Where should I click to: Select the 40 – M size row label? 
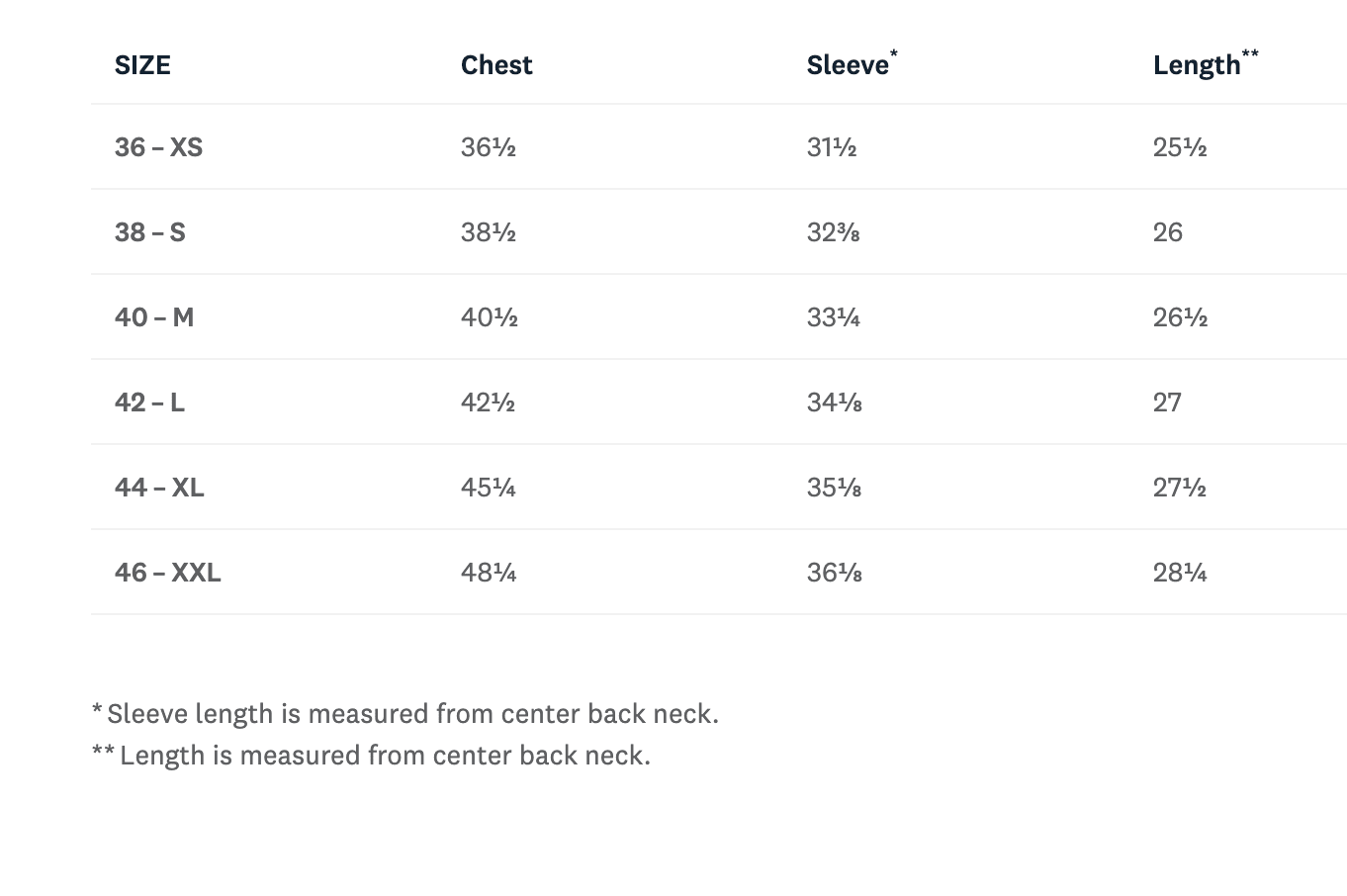pyautogui.click(x=154, y=317)
